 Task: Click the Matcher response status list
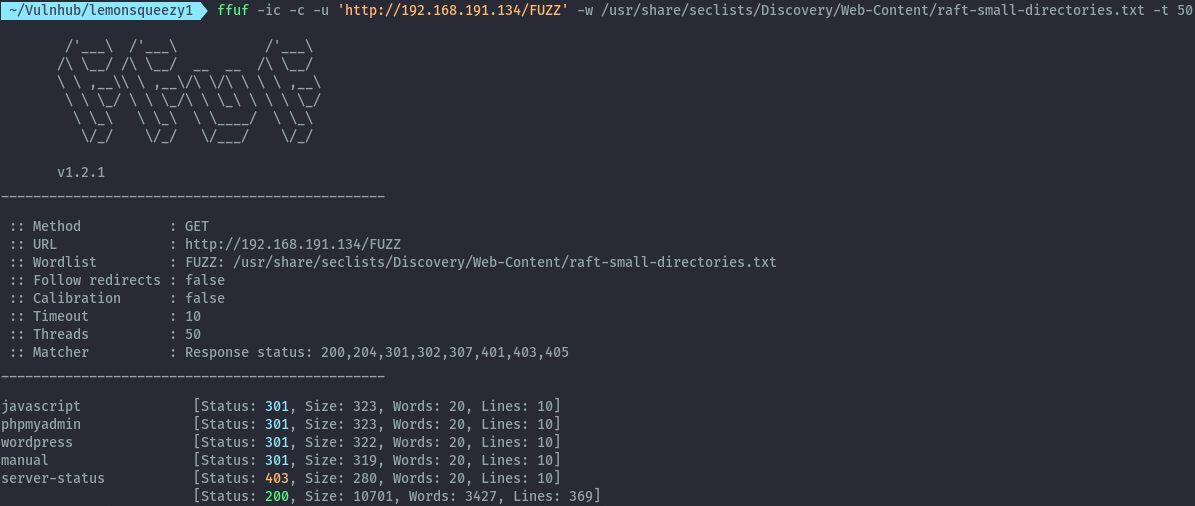click(376, 352)
